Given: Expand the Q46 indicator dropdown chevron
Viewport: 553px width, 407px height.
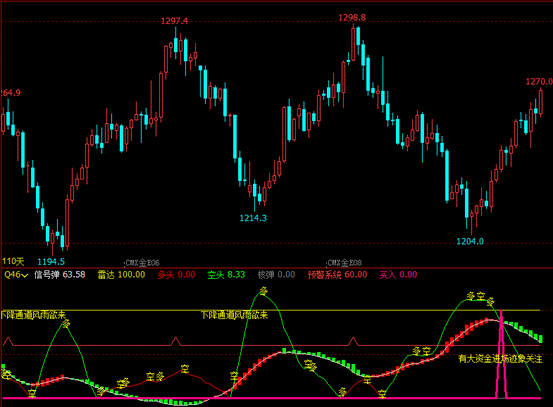Looking at the screenshot, I should point(25,275).
